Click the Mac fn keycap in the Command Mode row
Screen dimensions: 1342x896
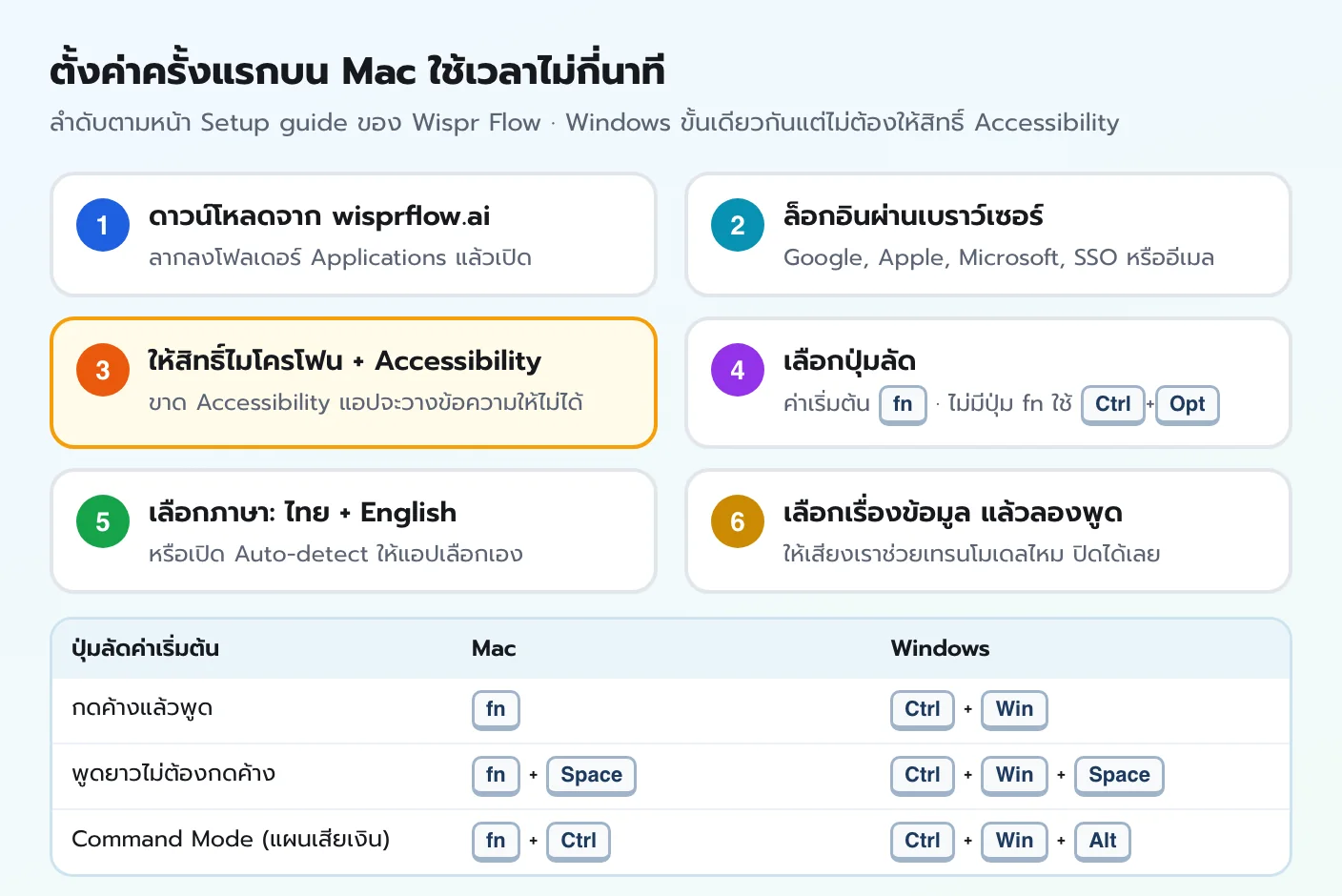pos(496,841)
